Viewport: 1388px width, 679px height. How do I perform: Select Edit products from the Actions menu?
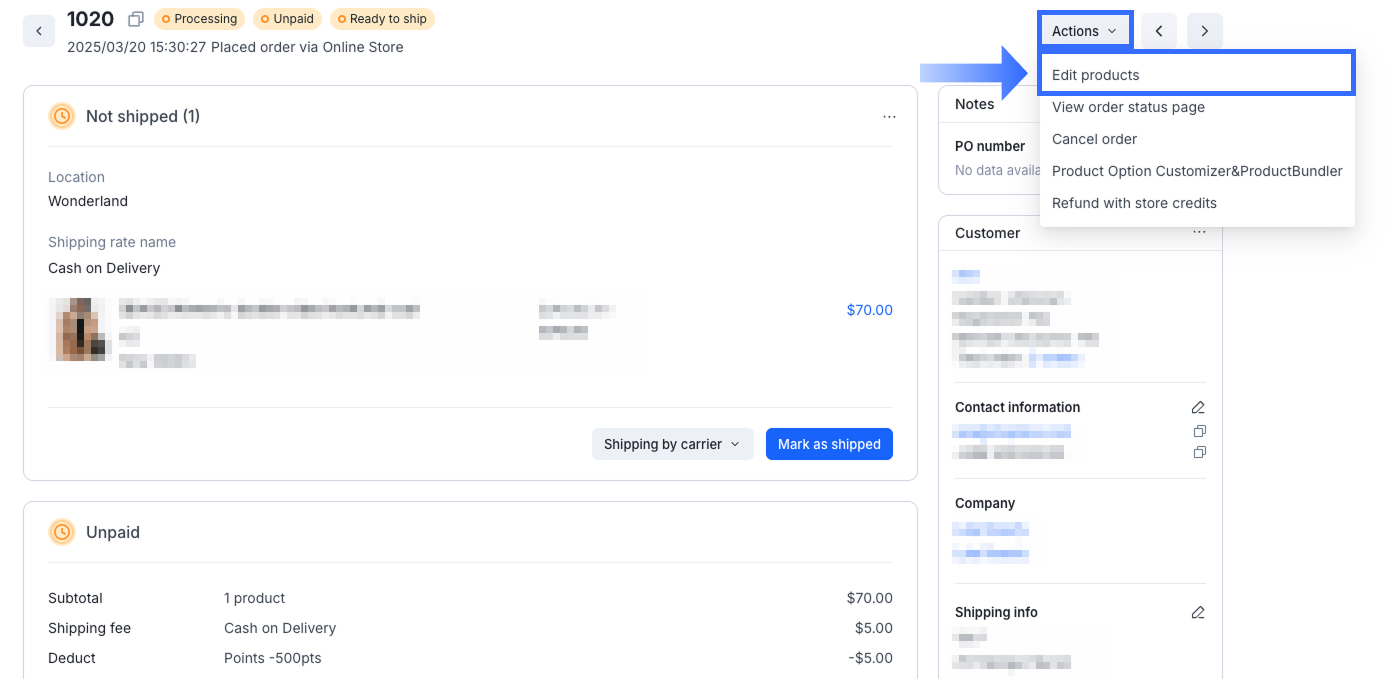[1095, 75]
